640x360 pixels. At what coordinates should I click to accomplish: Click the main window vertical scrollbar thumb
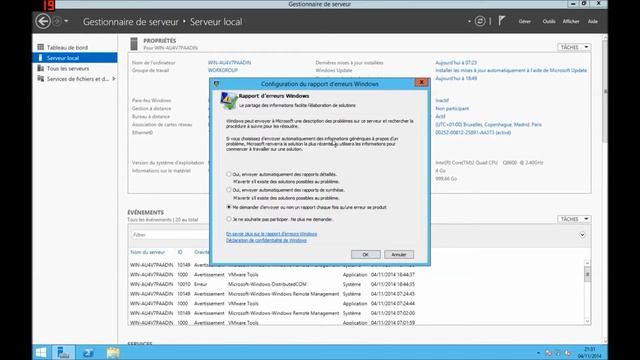(605, 91)
